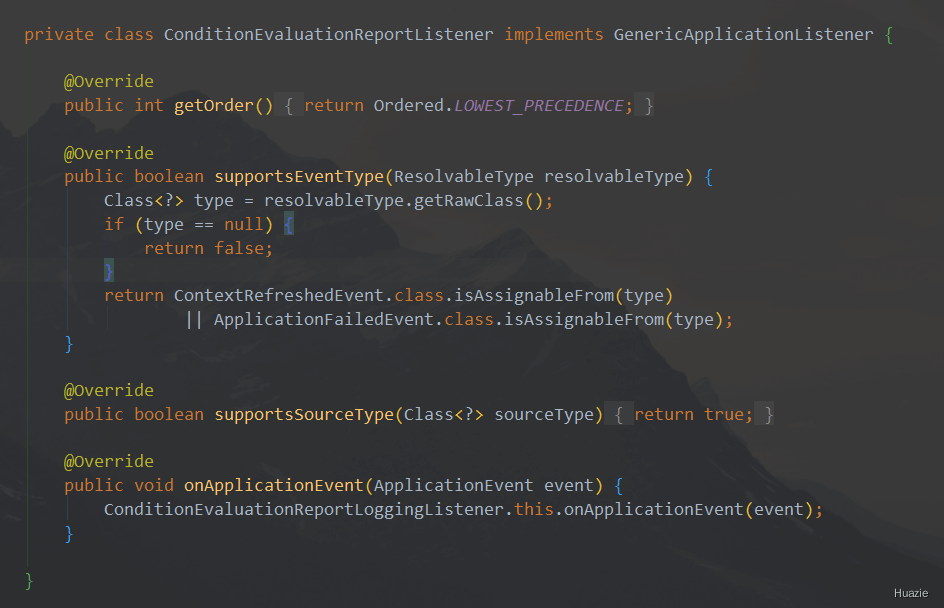This screenshot has width=944, height=608.
Task: Click the @Override annotation above supportsSourceType
Action: coord(108,390)
